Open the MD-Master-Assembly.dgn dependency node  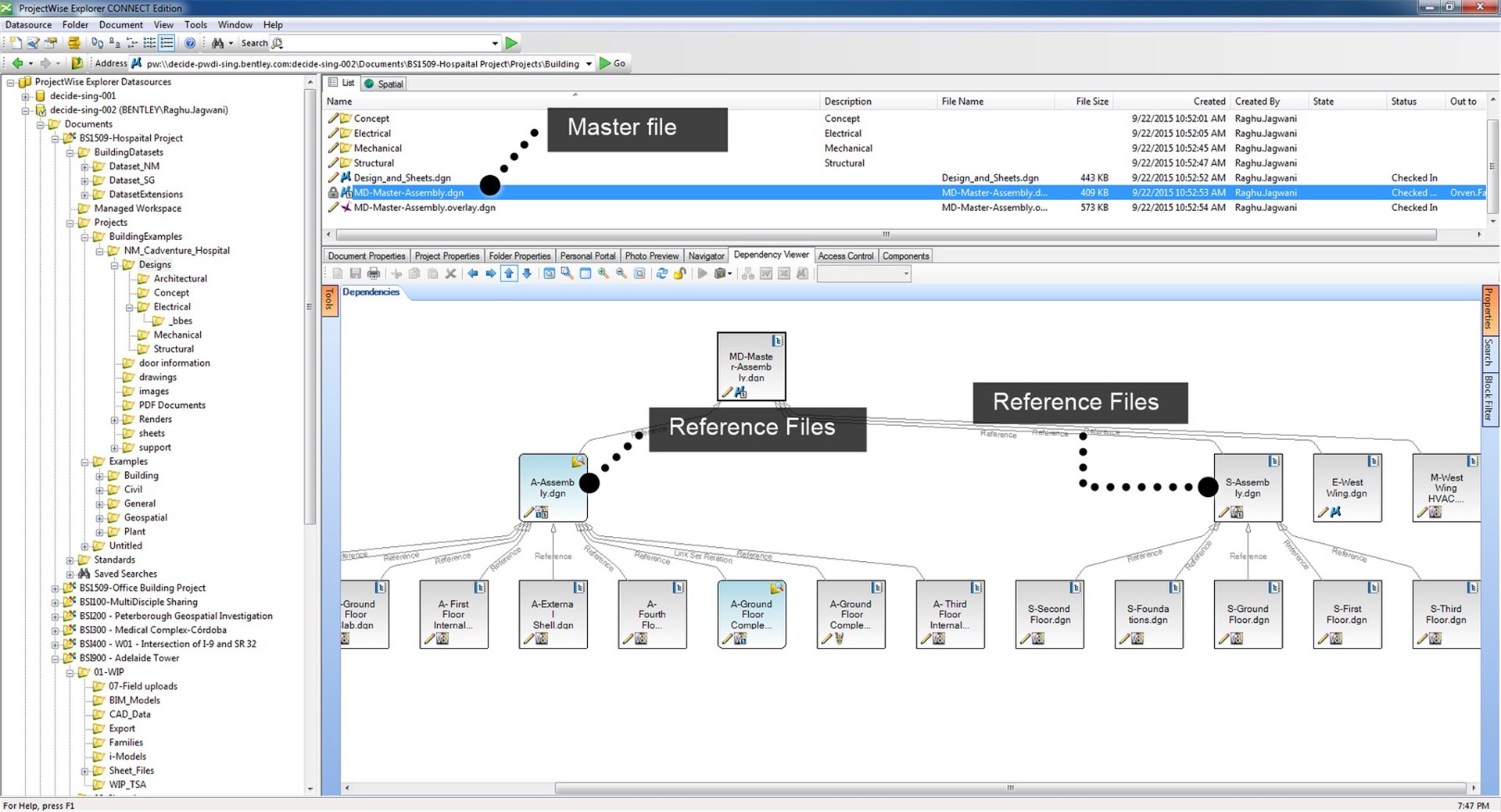click(x=751, y=367)
